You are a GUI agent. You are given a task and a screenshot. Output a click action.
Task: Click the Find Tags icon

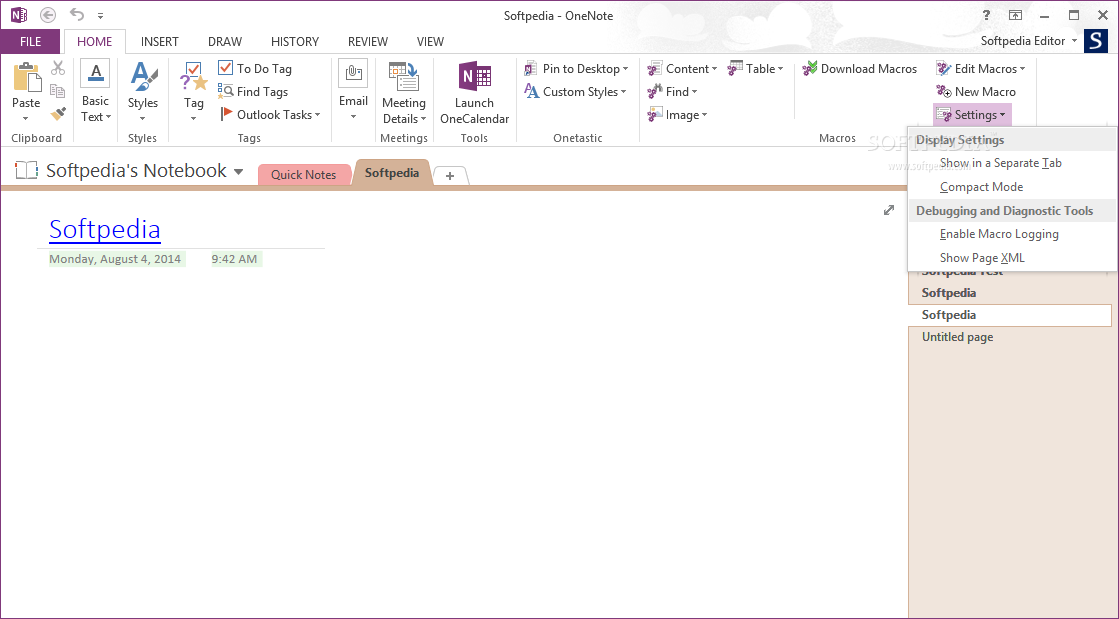click(x=226, y=91)
